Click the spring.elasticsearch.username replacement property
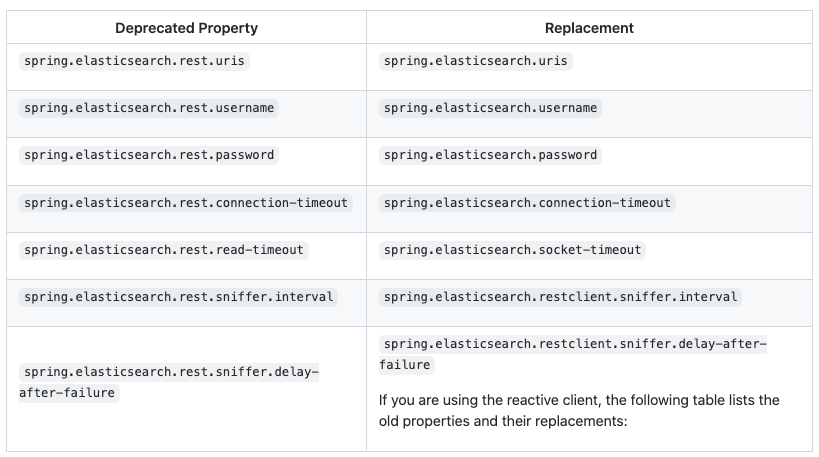The width and height of the screenshot is (819, 457). tap(490, 108)
